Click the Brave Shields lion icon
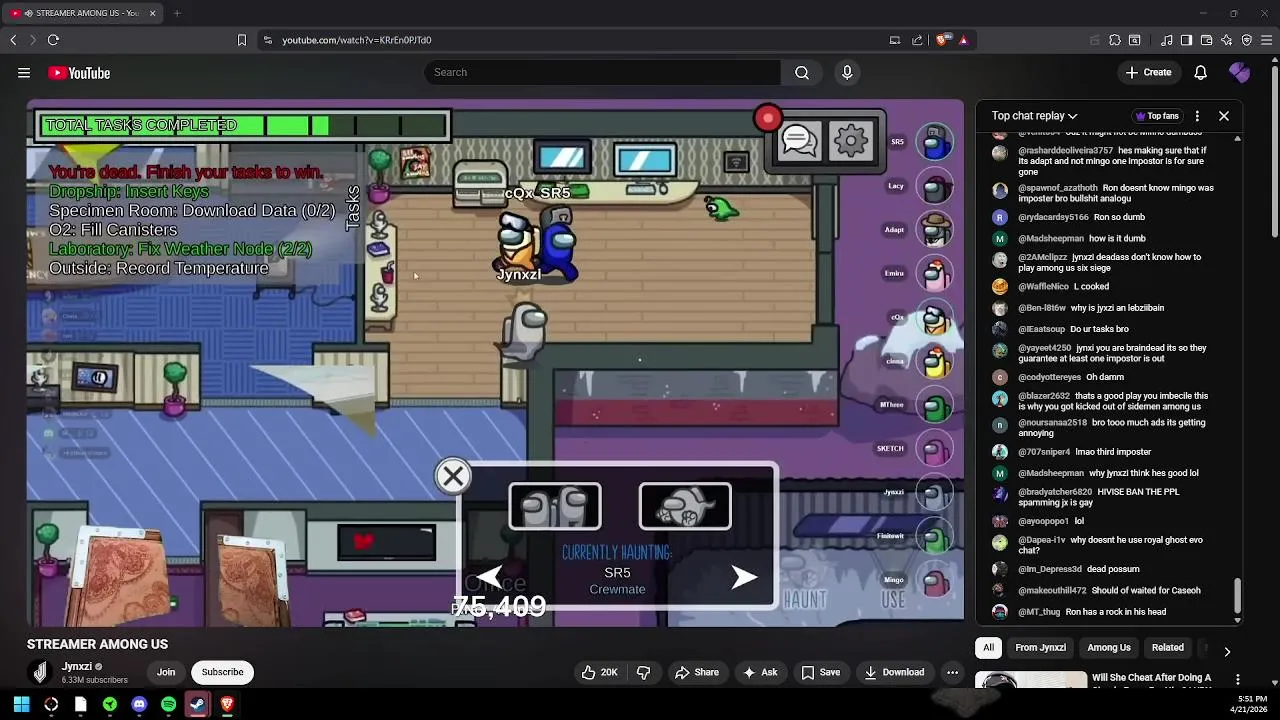The width and height of the screenshot is (1280, 720). (x=942, y=40)
